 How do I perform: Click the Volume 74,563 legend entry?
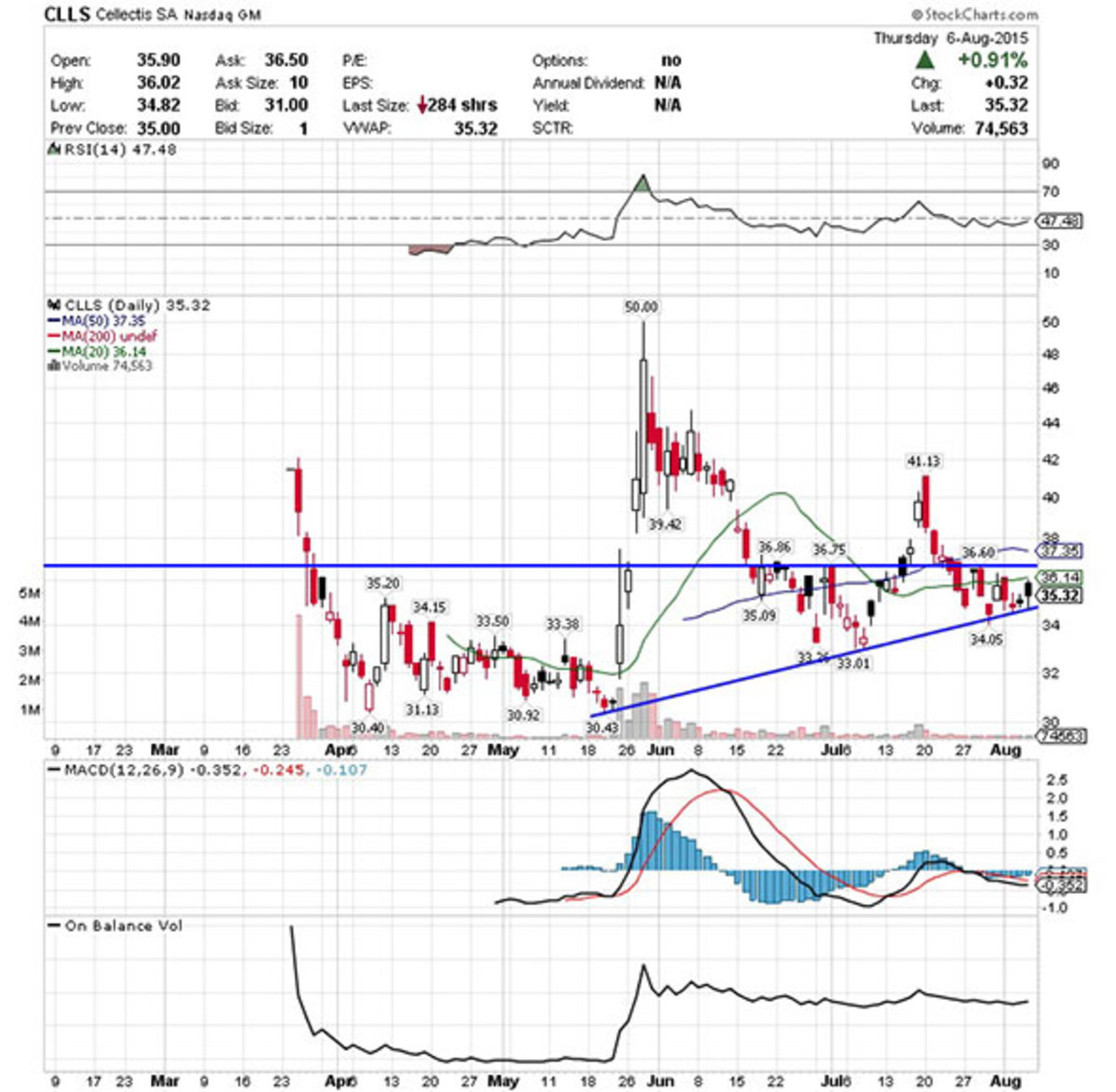coord(100,366)
